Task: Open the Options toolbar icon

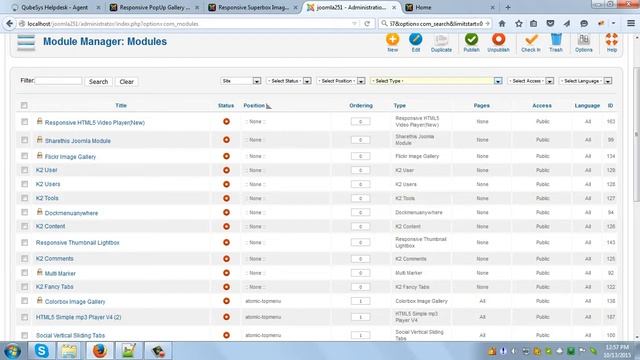Action: [x=584, y=42]
